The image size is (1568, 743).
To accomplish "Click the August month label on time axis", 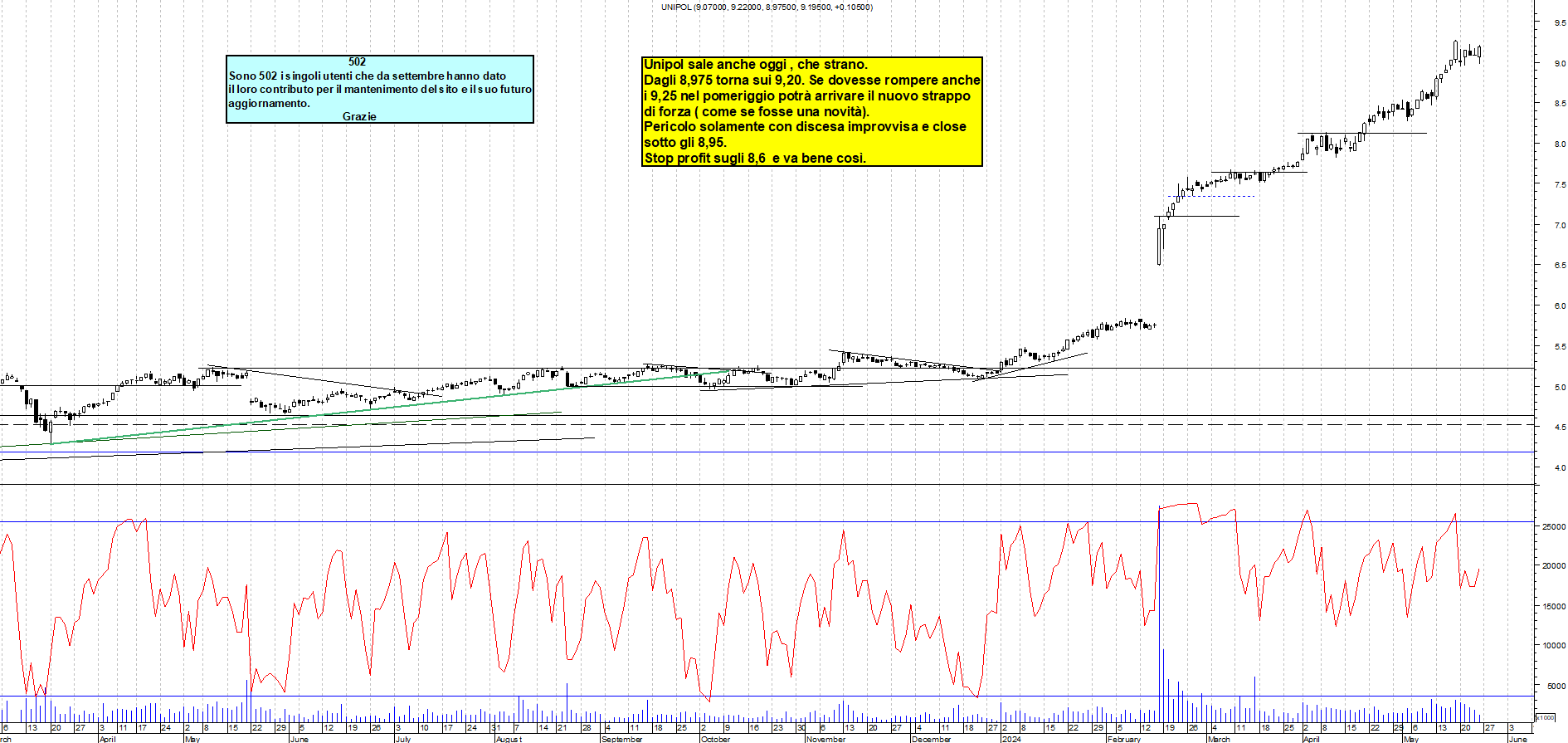I will 509,739.
